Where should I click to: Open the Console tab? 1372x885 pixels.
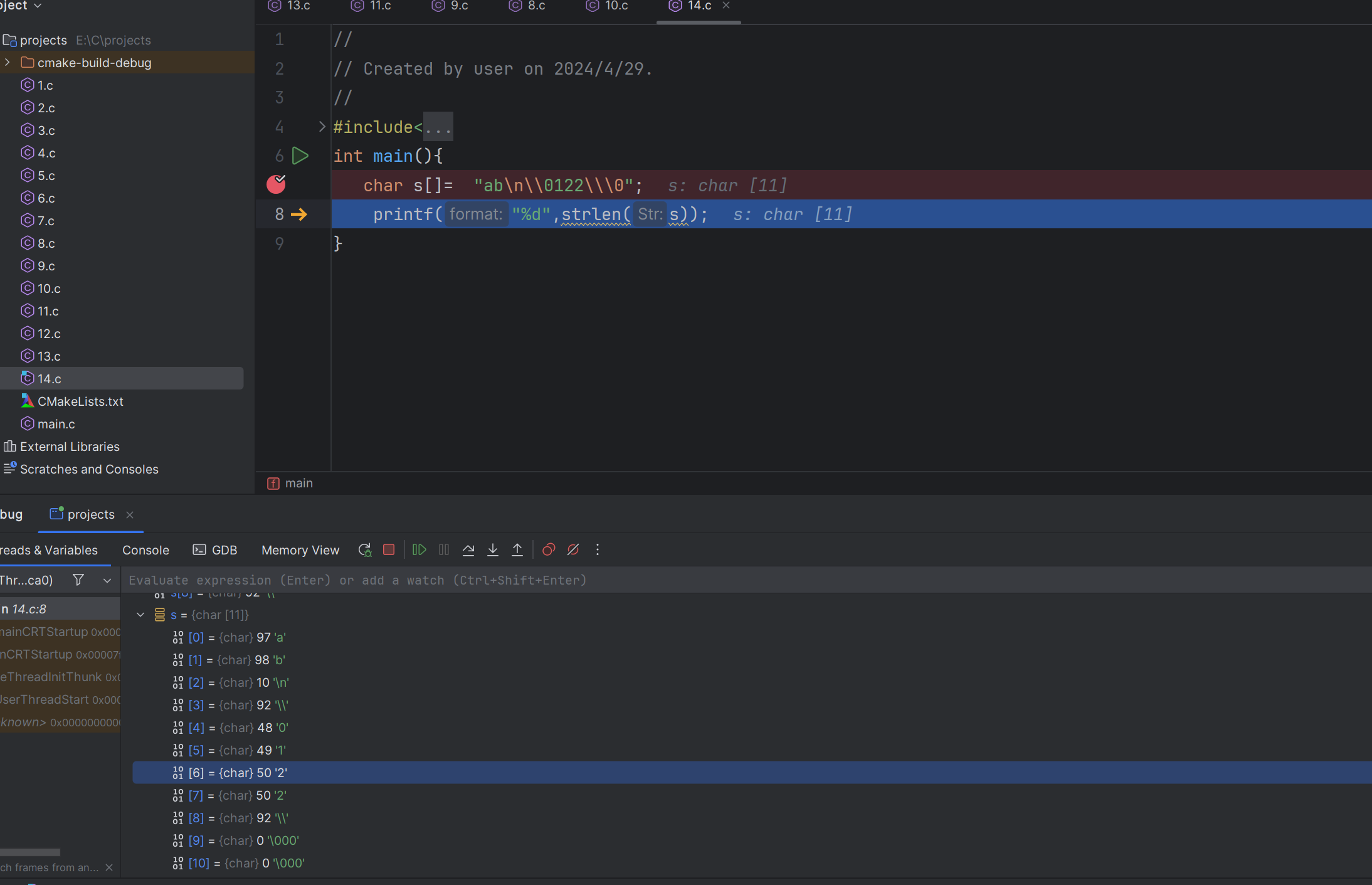(145, 550)
